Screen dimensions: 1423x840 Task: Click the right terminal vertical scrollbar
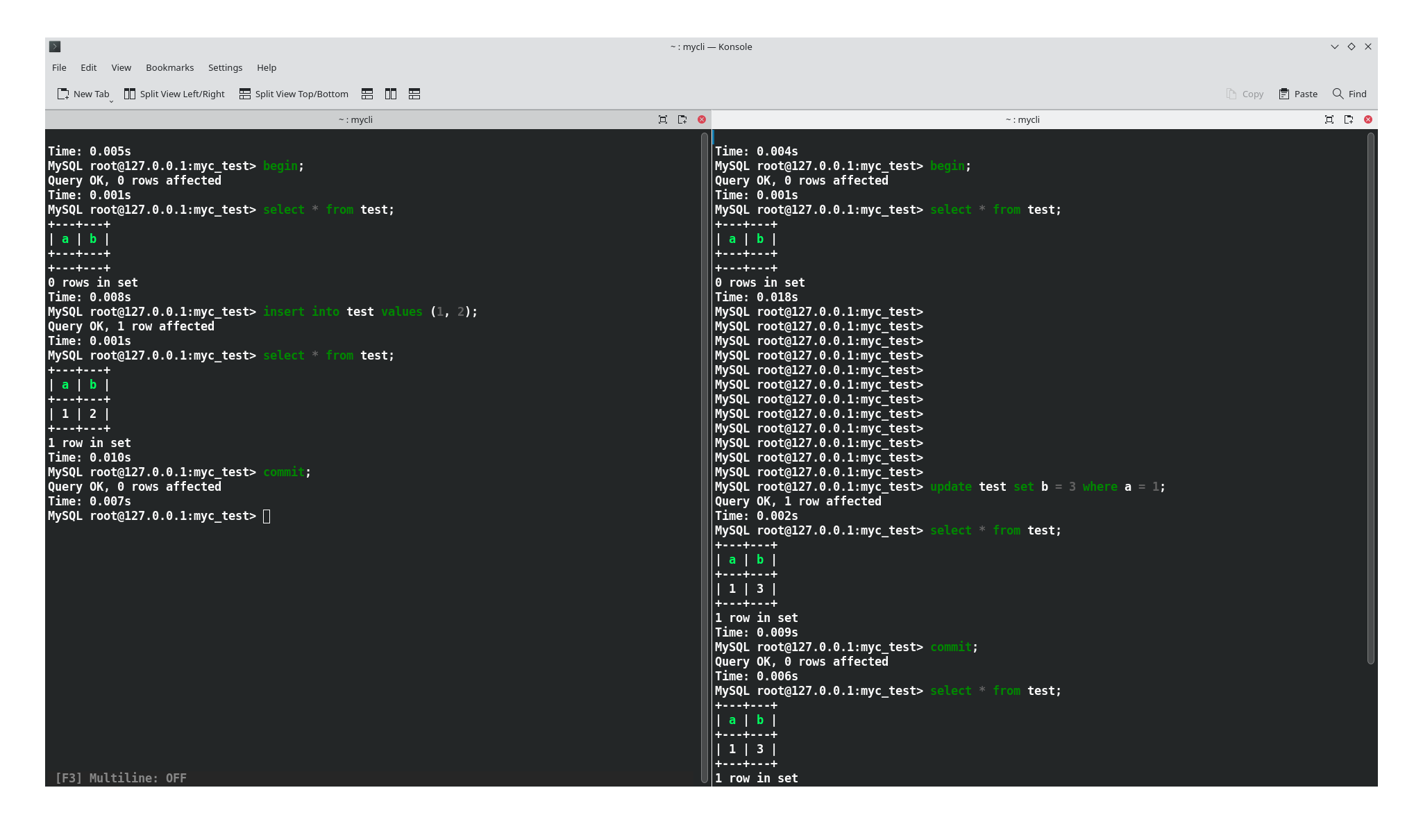pos(1371,398)
